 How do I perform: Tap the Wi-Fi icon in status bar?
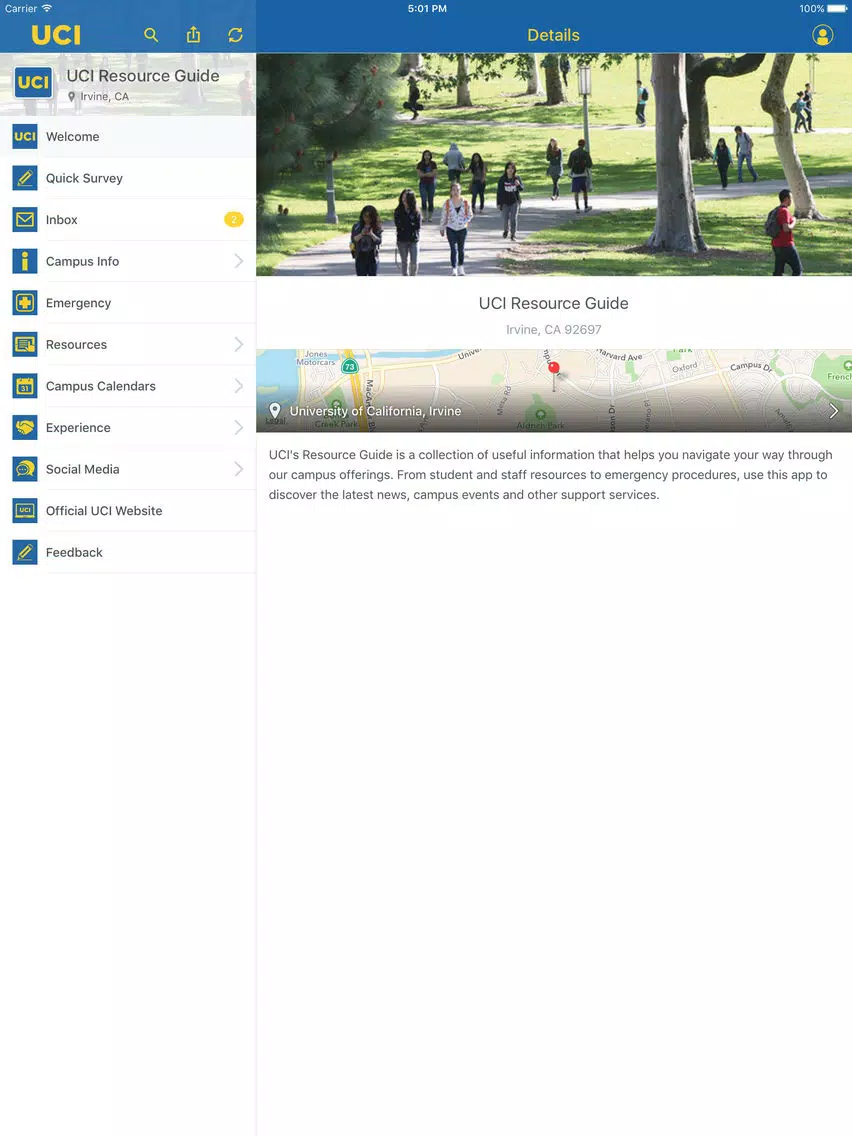coord(46,9)
